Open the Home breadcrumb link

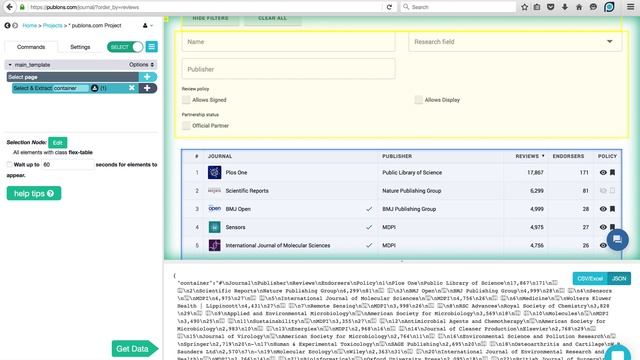pos(29,25)
